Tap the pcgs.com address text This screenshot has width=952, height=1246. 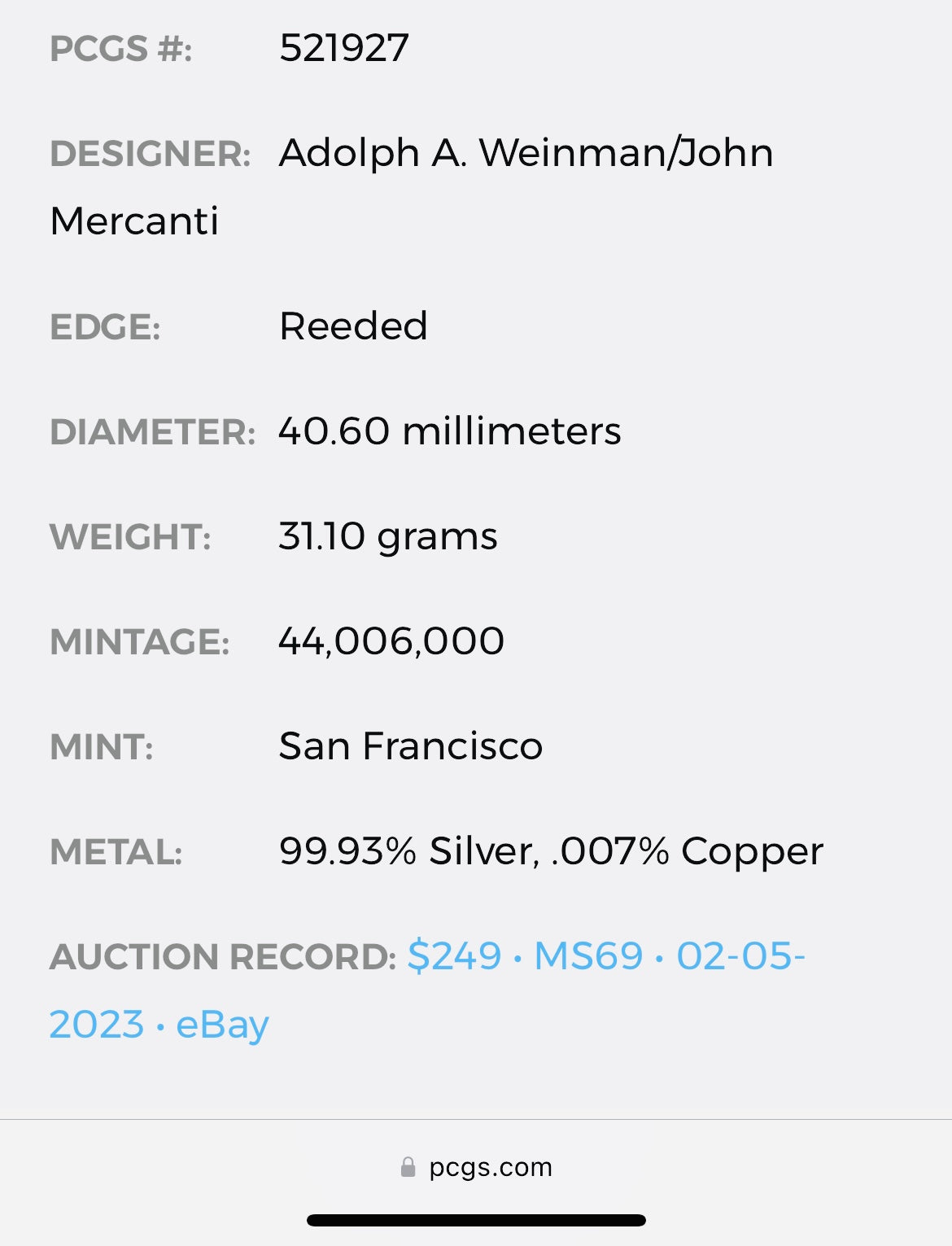coord(490,1167)
